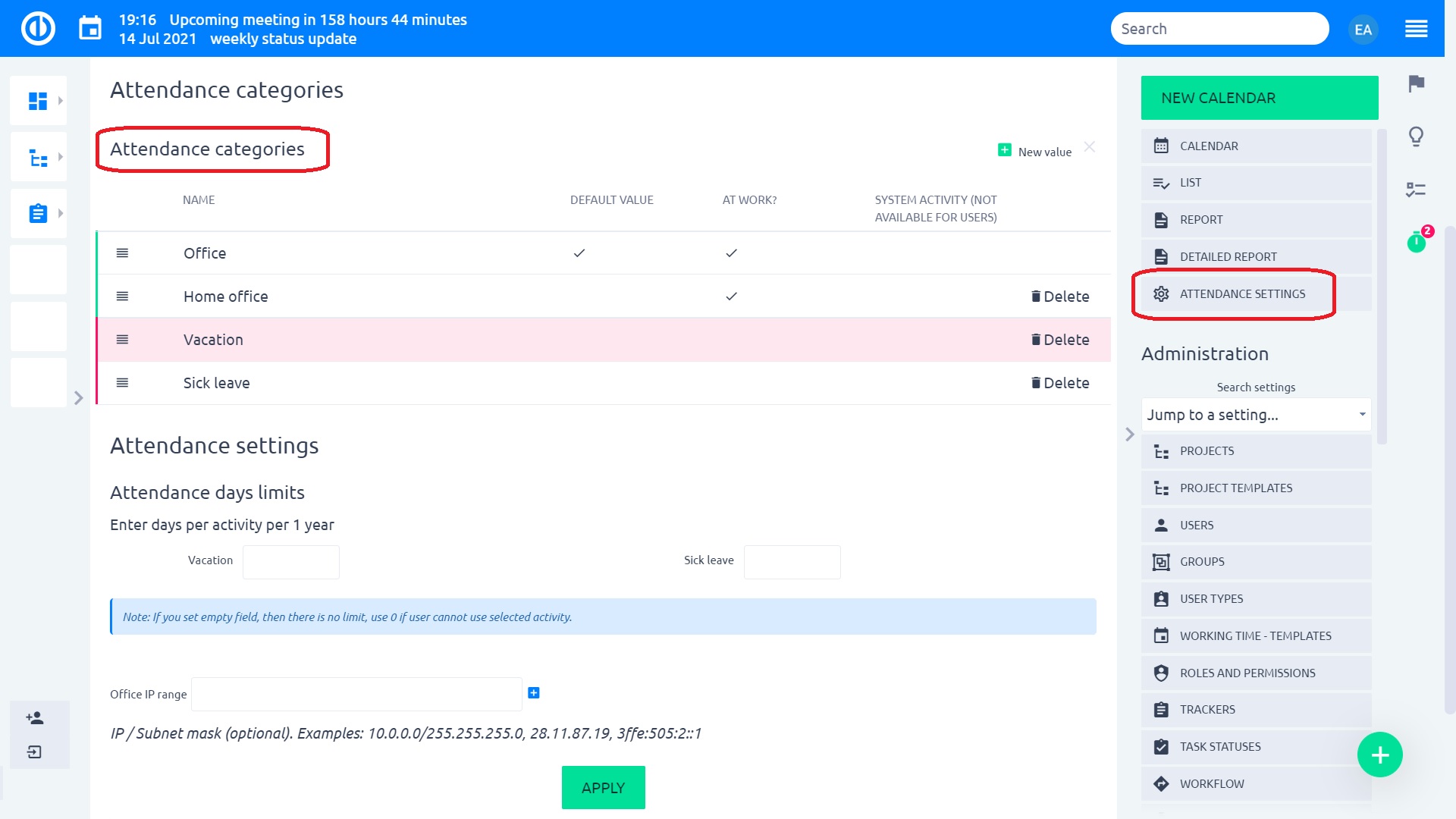Open Projects administration item
The image size is (1456, 819).
click(1256, 451)
